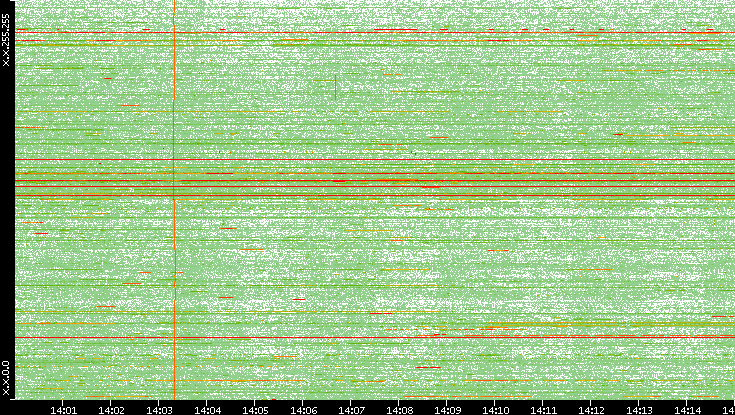
Task: Click the 14:13 time axis label
Action: pyautogui.click(x=638, y=410)
